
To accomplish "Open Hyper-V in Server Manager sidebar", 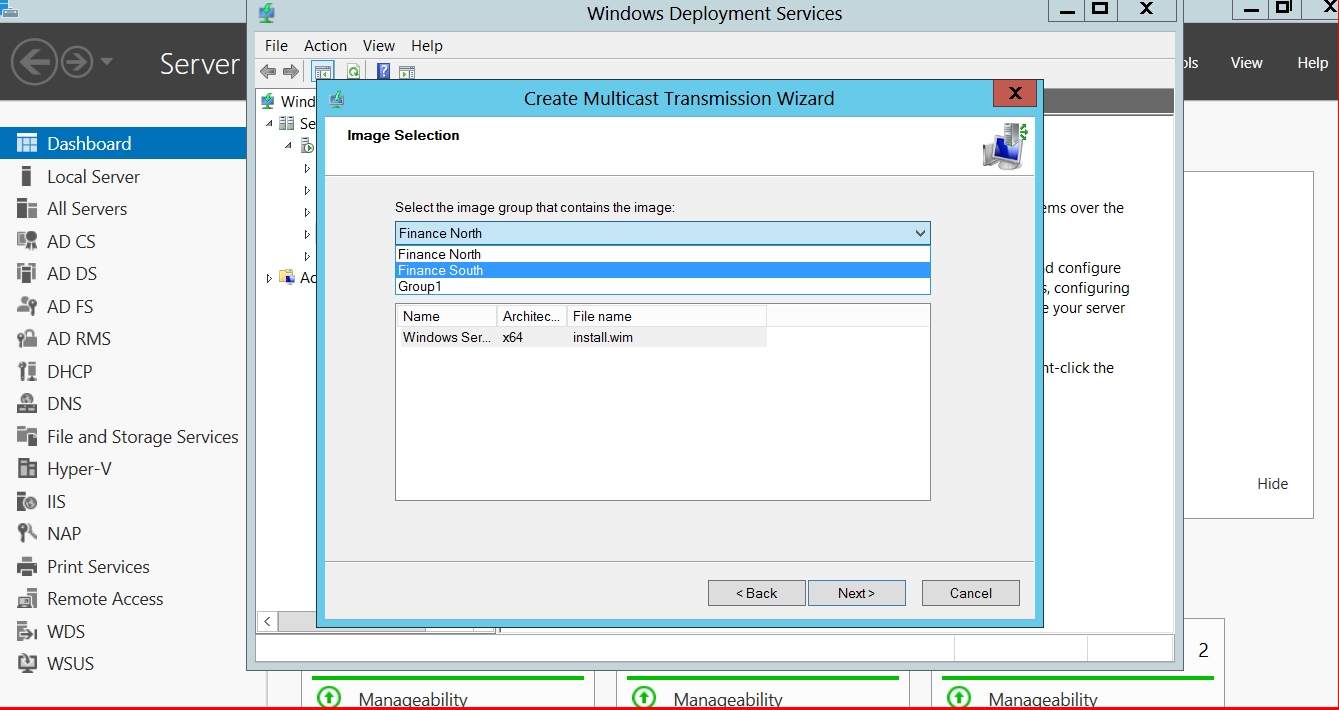I will click(x=79, y=469).
